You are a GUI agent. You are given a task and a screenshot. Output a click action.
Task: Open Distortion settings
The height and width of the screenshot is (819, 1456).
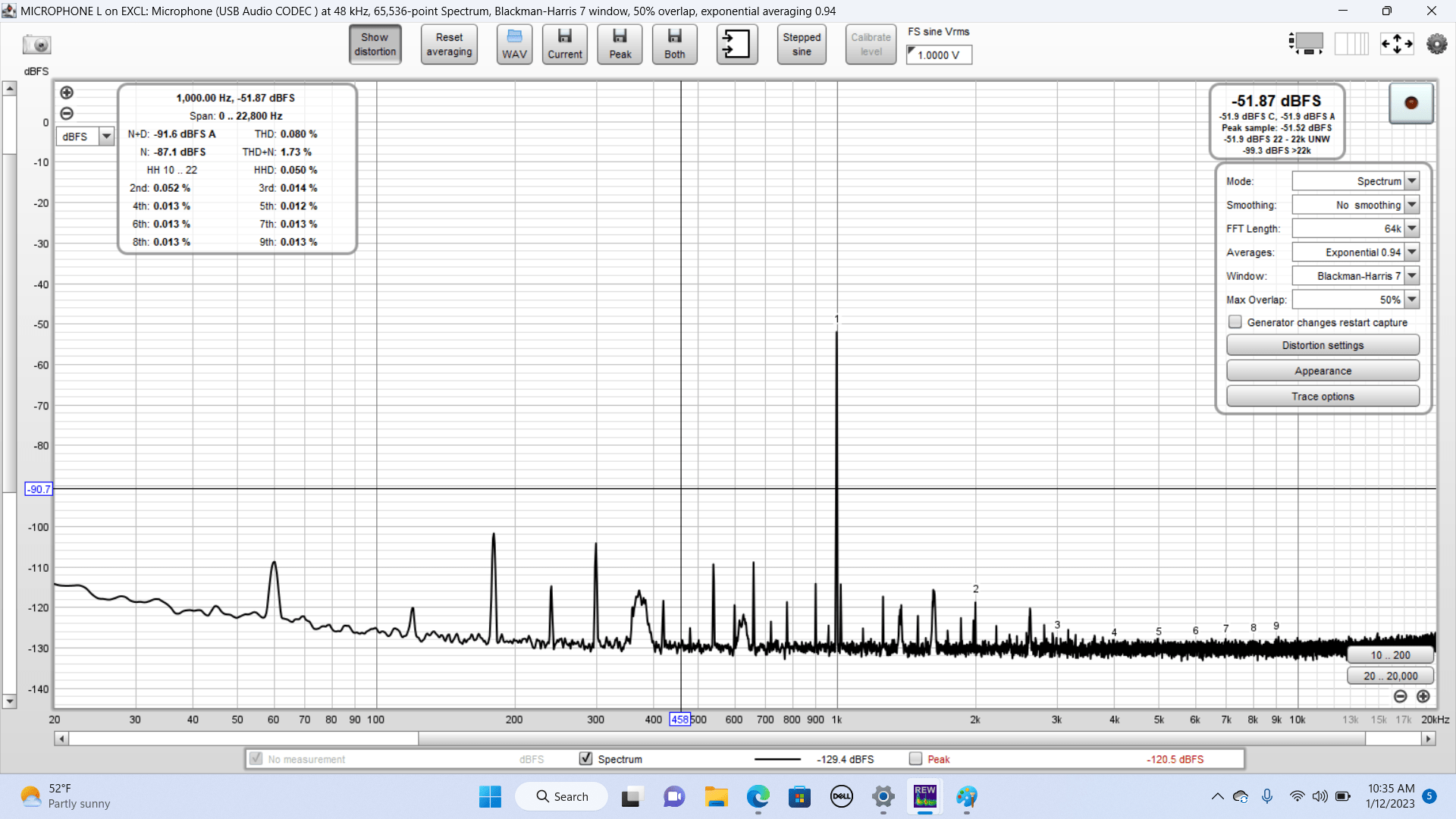[1323, 345]
